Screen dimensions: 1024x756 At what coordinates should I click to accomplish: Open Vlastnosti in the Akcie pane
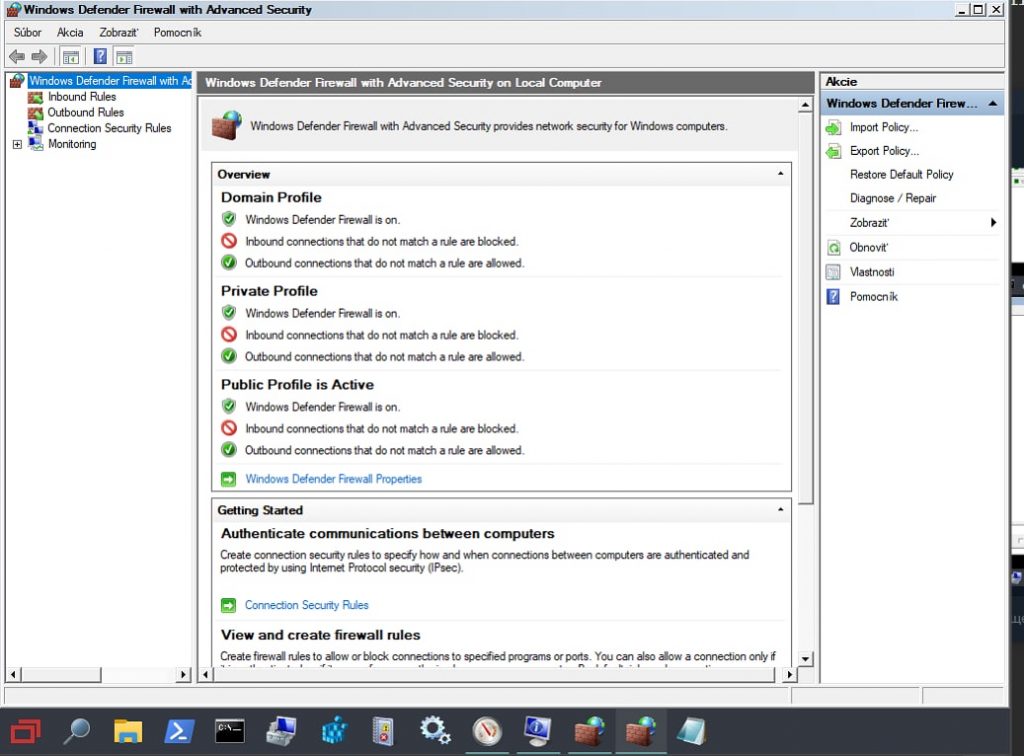pos(872,272)
